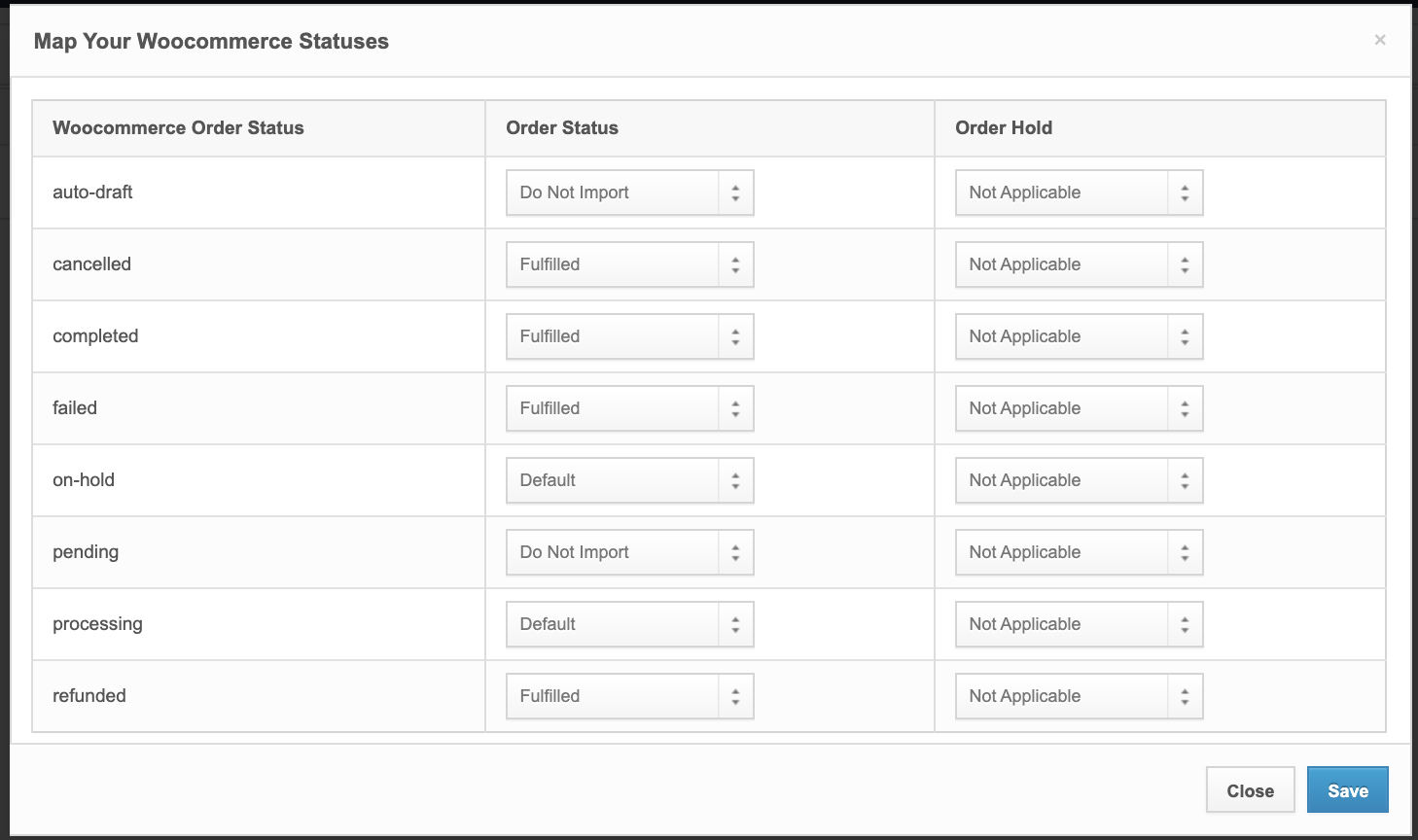Click the Close button in dialog footer

pos(1250,790)
